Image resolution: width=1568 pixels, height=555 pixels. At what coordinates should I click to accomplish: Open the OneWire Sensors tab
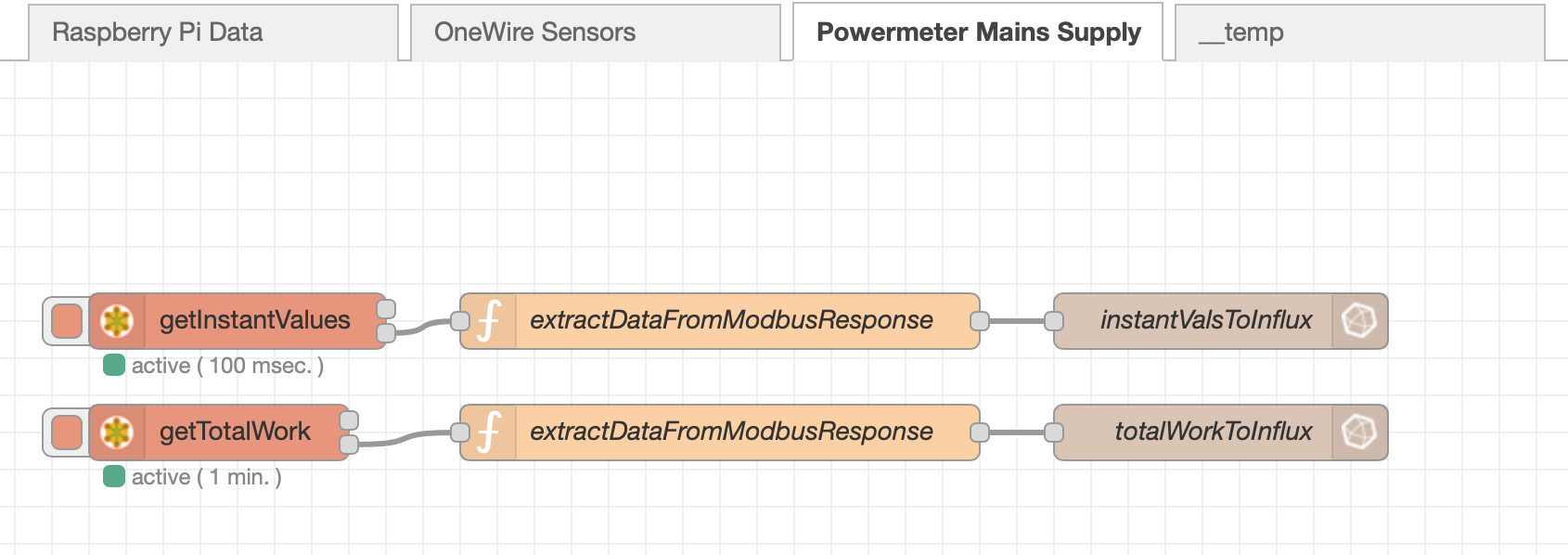(535, 32)
